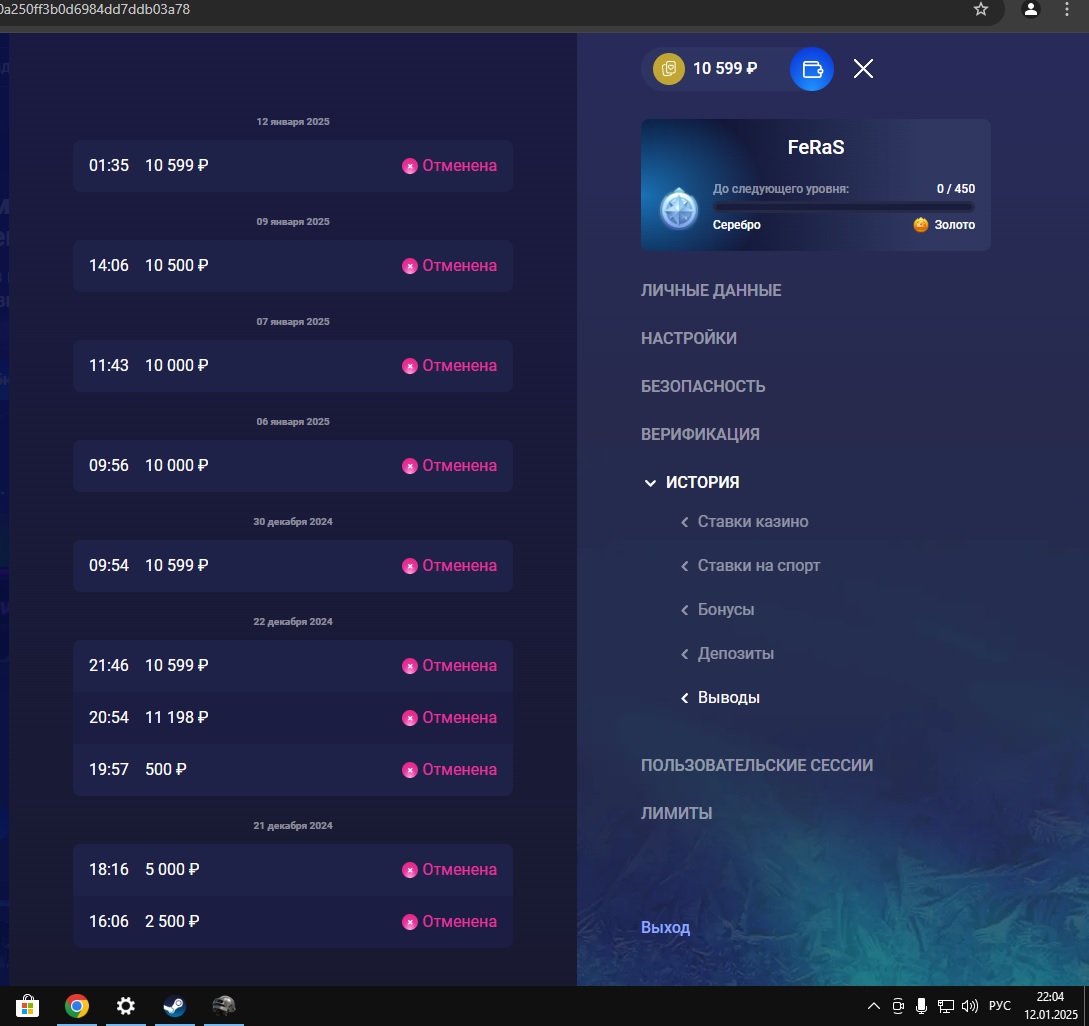The image size is (1089, 1026).
Task: Open ЛИЧНЫЕ ДАННЫЕ menu item
Action: [710, 290]
